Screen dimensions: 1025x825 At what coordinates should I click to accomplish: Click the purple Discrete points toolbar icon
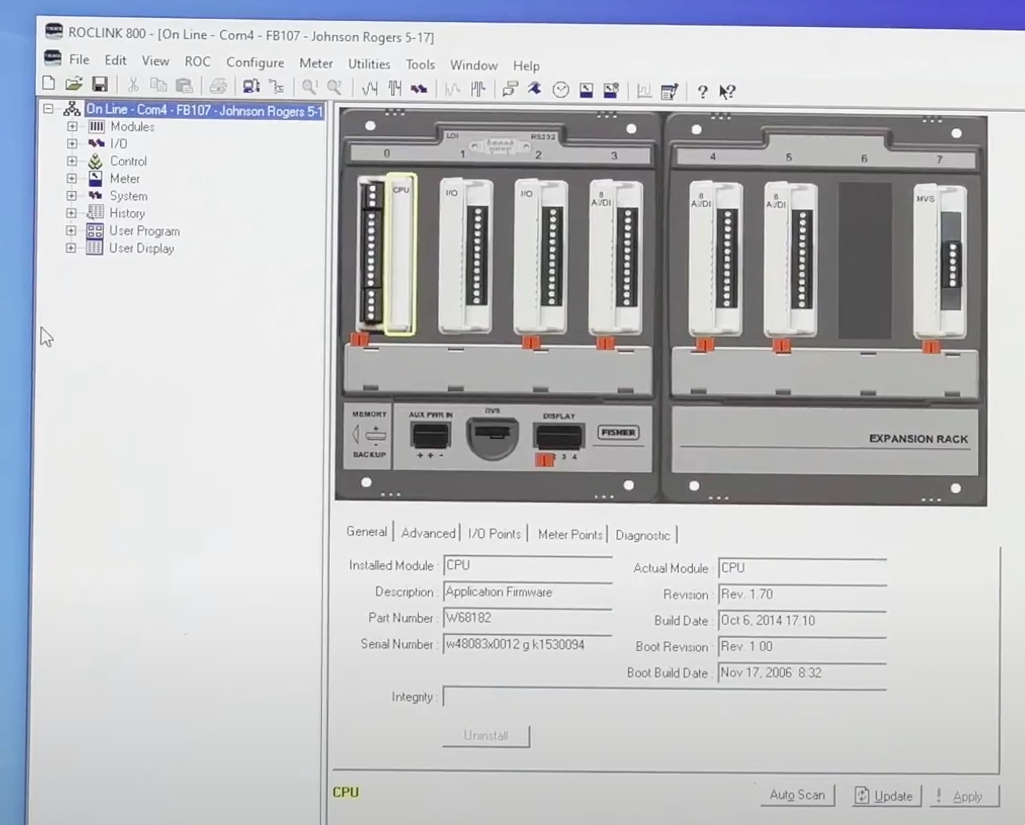click(419, 89)
